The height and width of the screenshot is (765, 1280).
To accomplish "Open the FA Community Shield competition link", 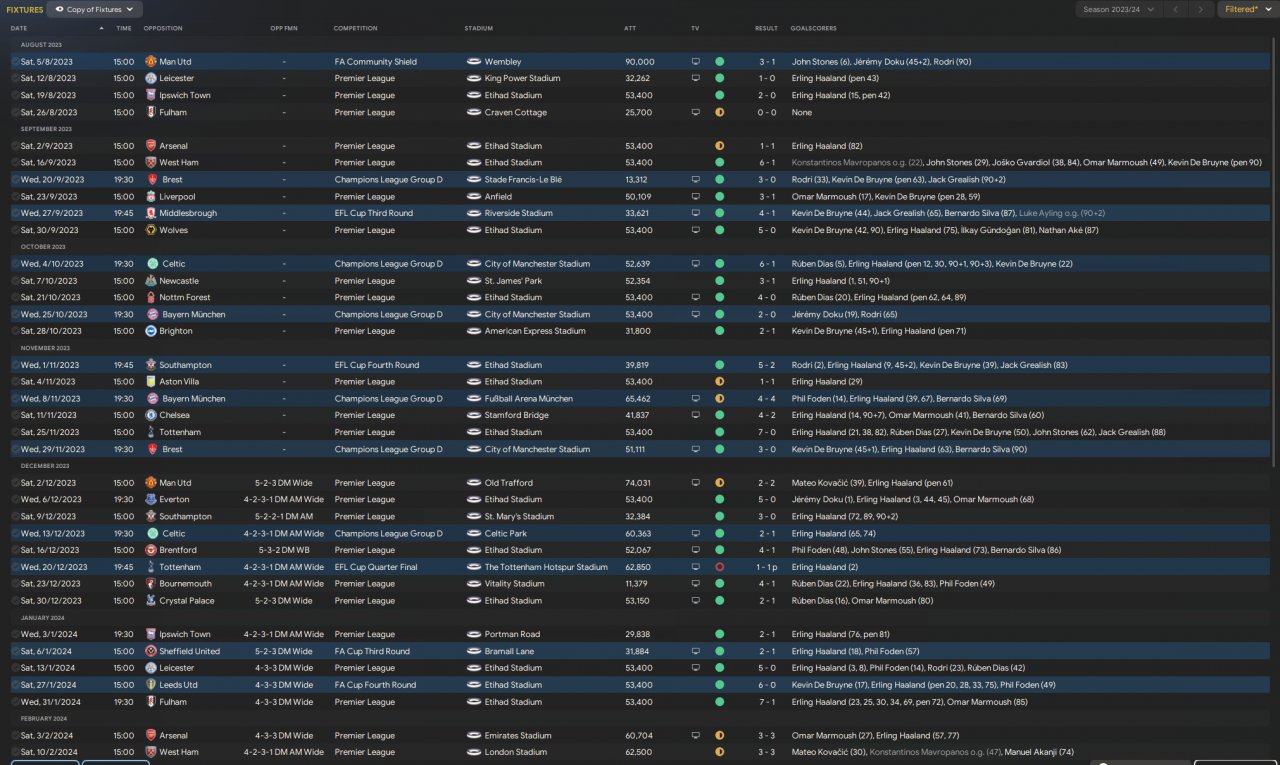I will [376, 62].
